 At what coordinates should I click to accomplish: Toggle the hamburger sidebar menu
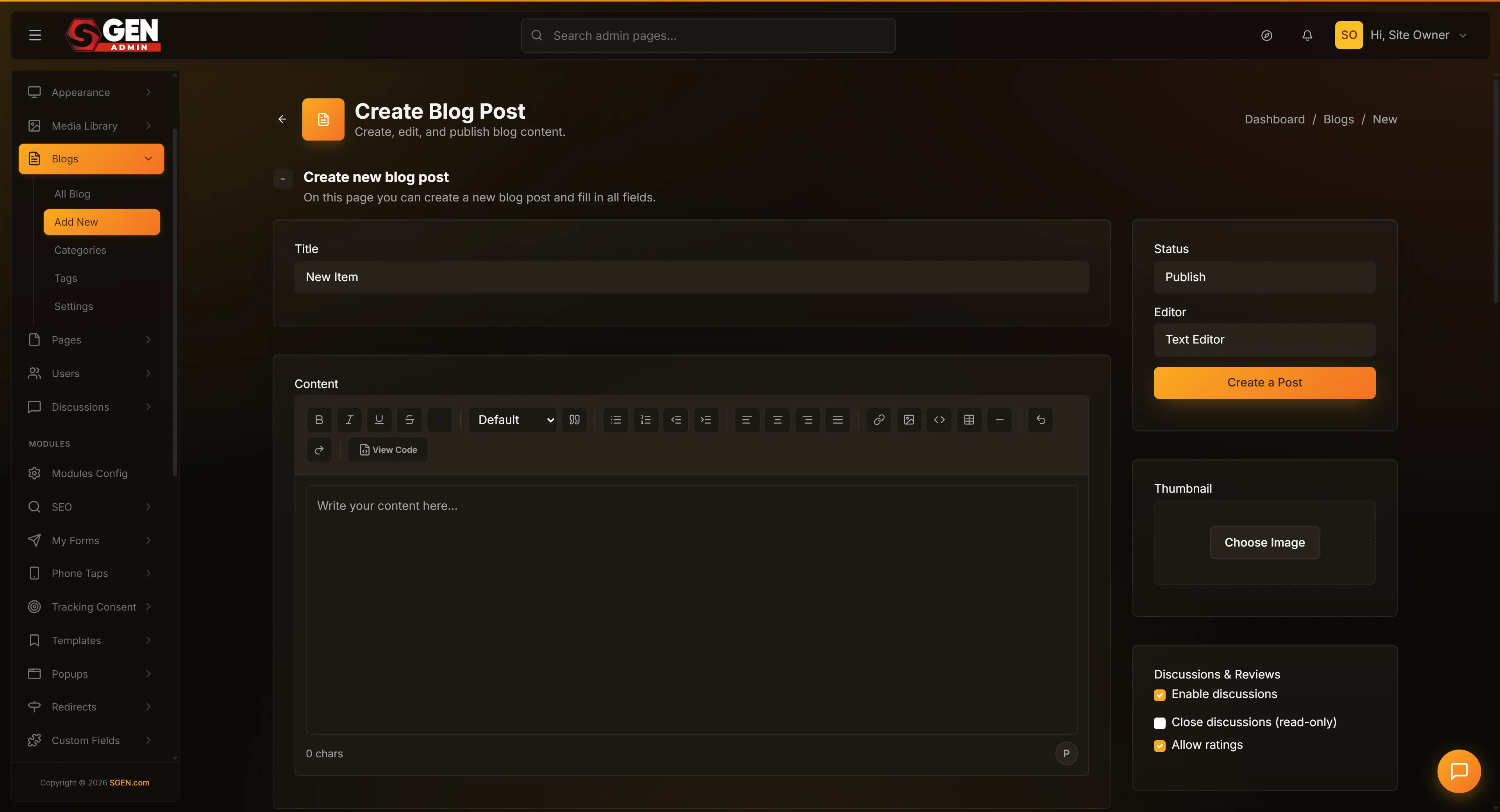(x=35, y=35)
